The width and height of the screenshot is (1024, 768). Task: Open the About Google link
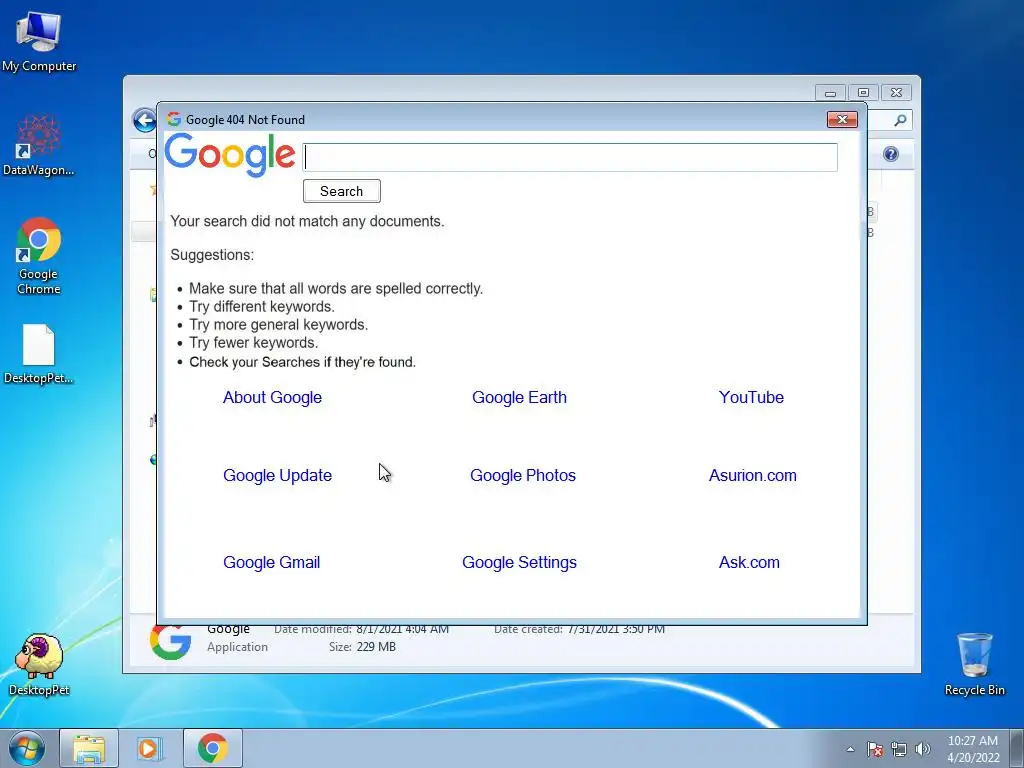point(272,397)
